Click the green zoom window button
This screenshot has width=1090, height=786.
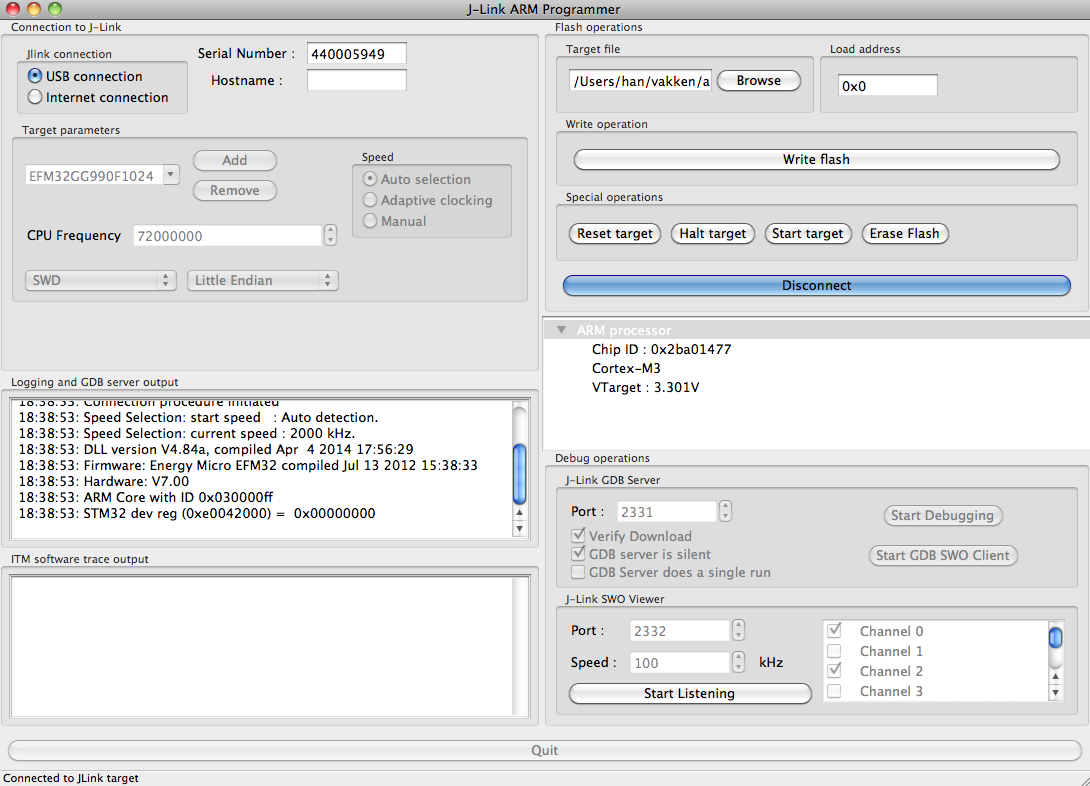55,8
